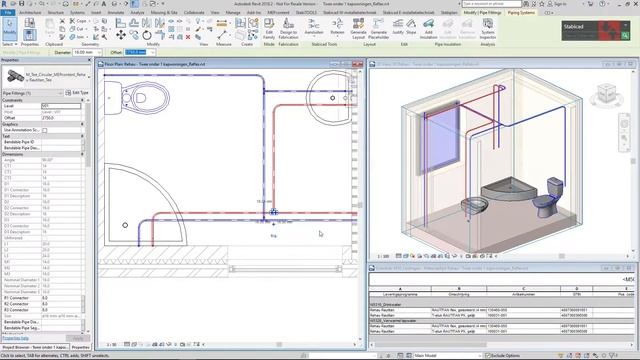
Task: Click the Justify tool
Action: pos(398,27)
